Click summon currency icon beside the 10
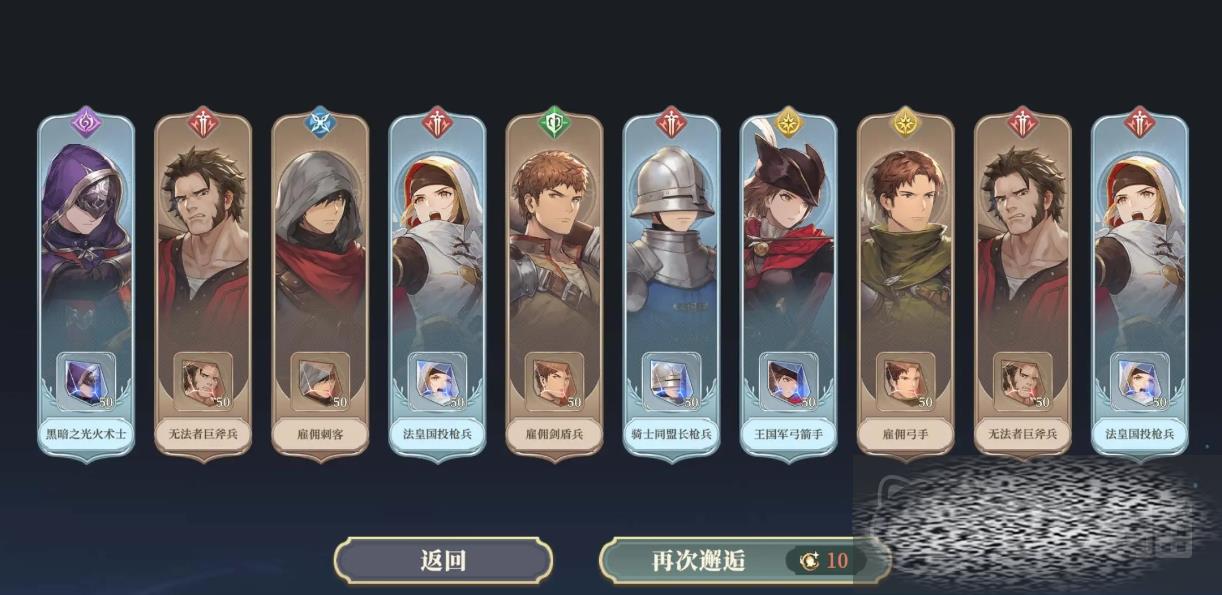1222x595 pixels. pos(809,560)
